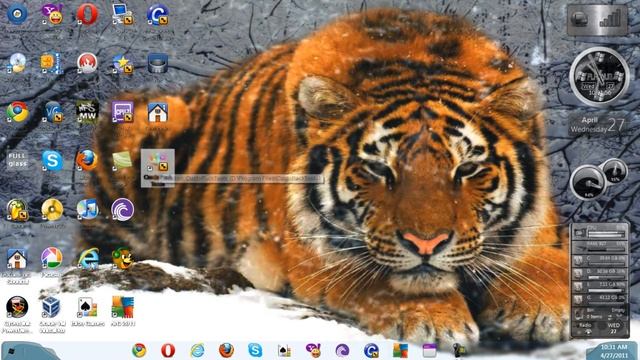Launch Opera from the desktop shortcut
The height and width of the screenshot is (360, 640).
87,14
